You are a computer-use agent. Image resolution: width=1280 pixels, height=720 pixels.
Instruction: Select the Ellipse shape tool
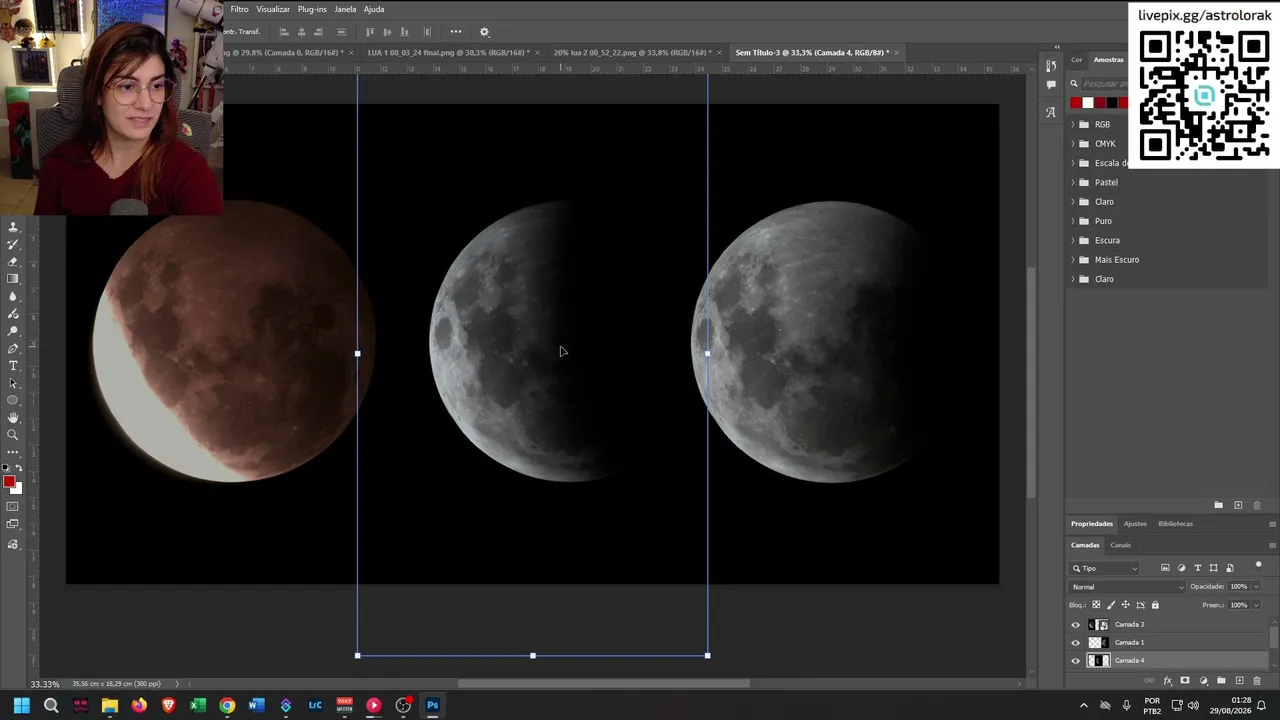pyautogui.click(x=13, y=400)
